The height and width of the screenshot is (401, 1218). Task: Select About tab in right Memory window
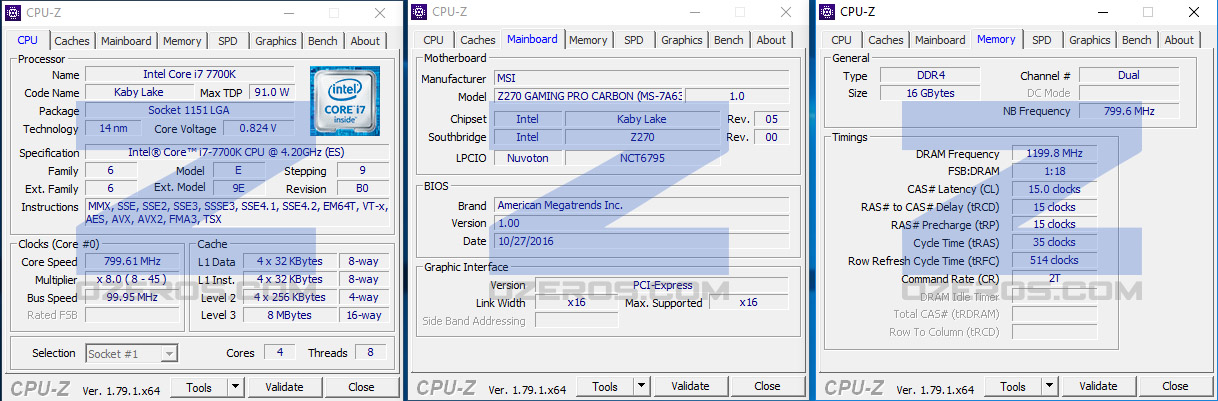click(1179, 40)
